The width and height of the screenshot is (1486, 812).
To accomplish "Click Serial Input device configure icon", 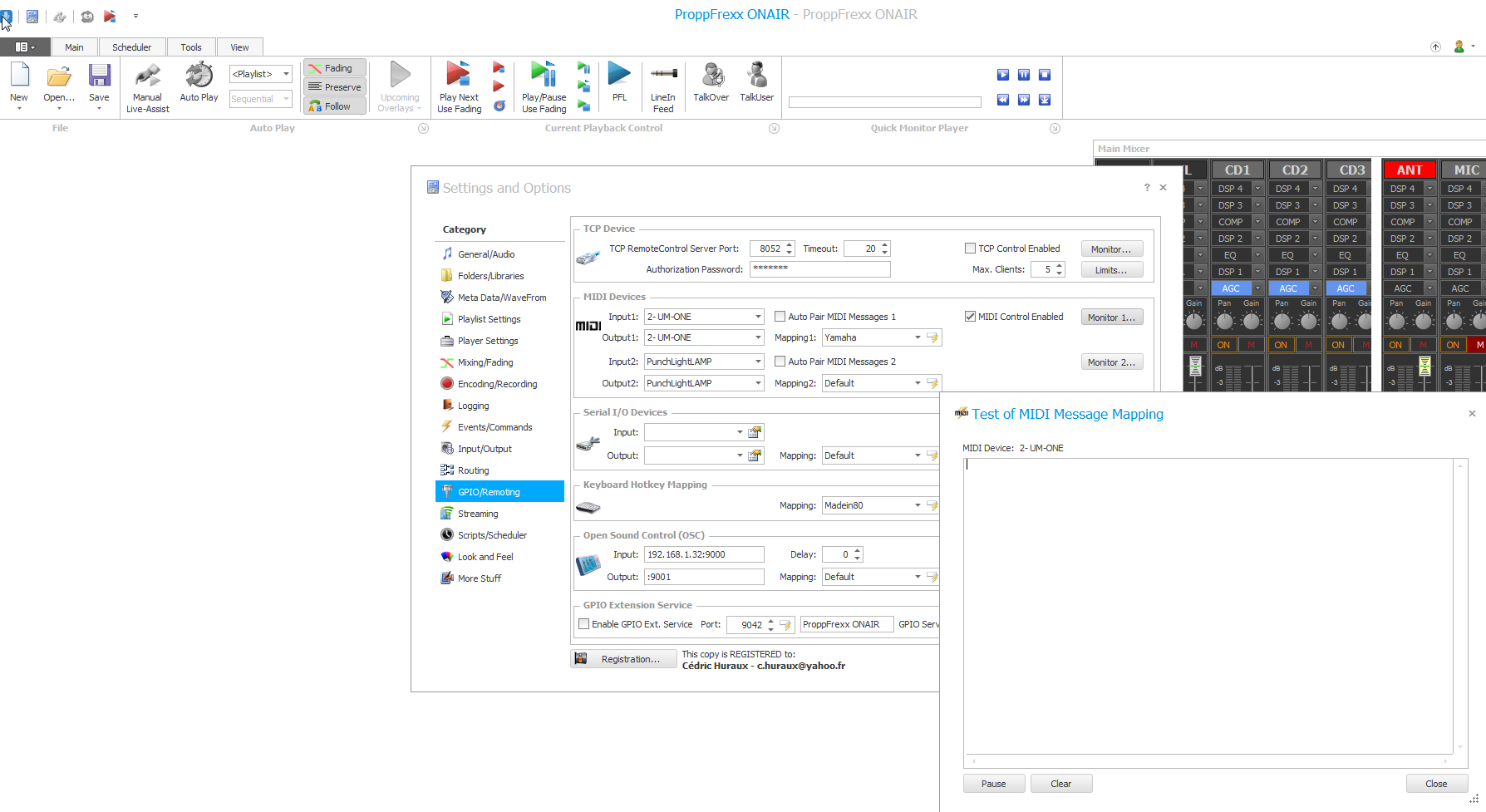I will (755, 432).
